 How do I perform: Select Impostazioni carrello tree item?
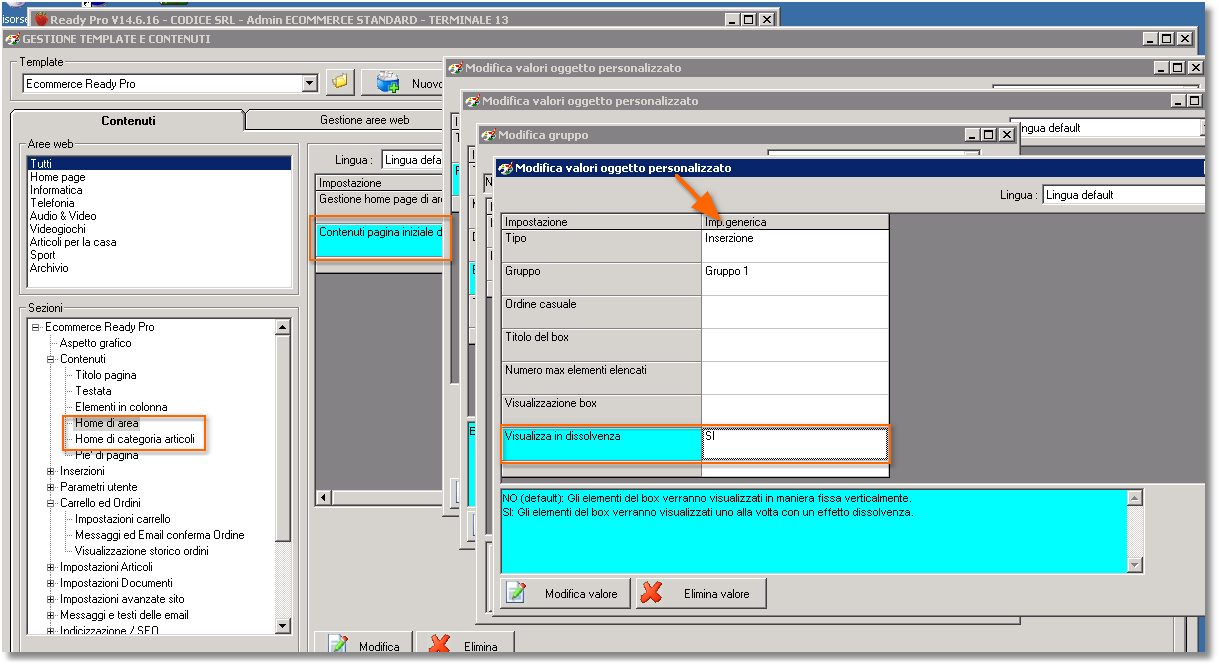click(123, 519)
